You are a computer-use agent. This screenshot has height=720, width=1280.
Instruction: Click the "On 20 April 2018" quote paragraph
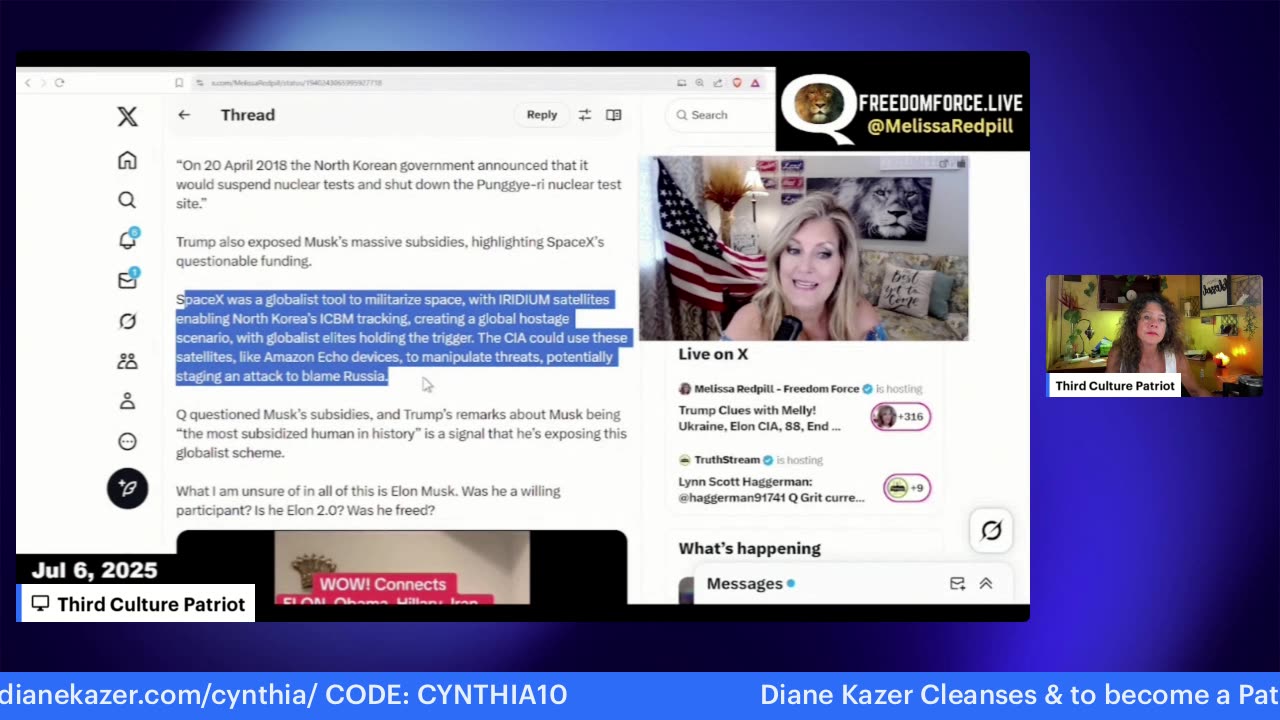coord(399,184)
